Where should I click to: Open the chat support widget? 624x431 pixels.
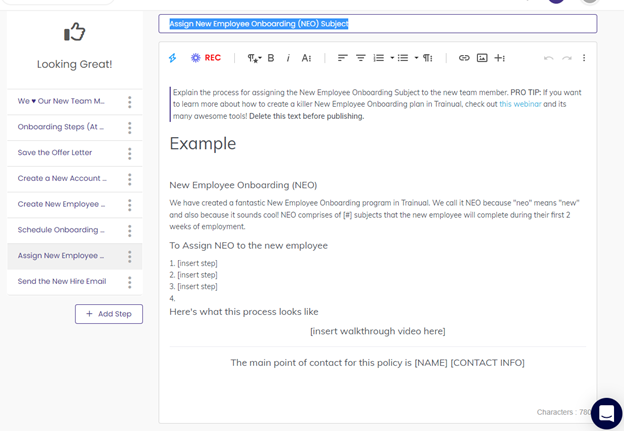tap(606, 414)
